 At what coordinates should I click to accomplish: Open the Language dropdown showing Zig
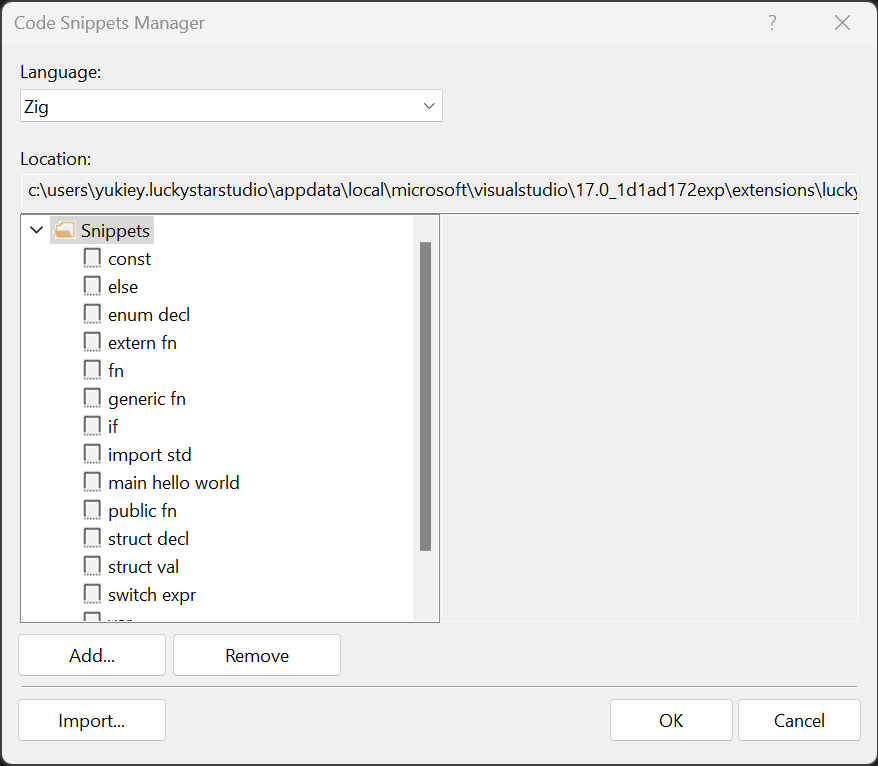pos(231,105)
